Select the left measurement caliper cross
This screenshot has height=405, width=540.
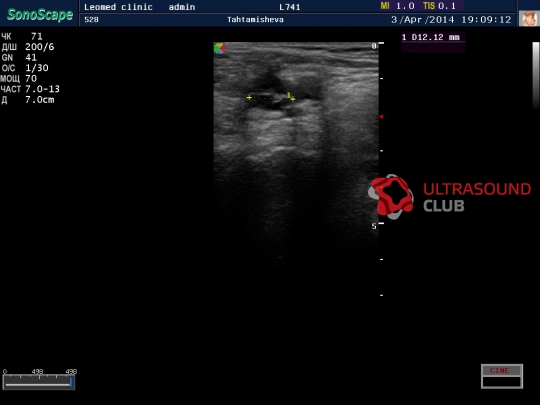click(249, 98)
